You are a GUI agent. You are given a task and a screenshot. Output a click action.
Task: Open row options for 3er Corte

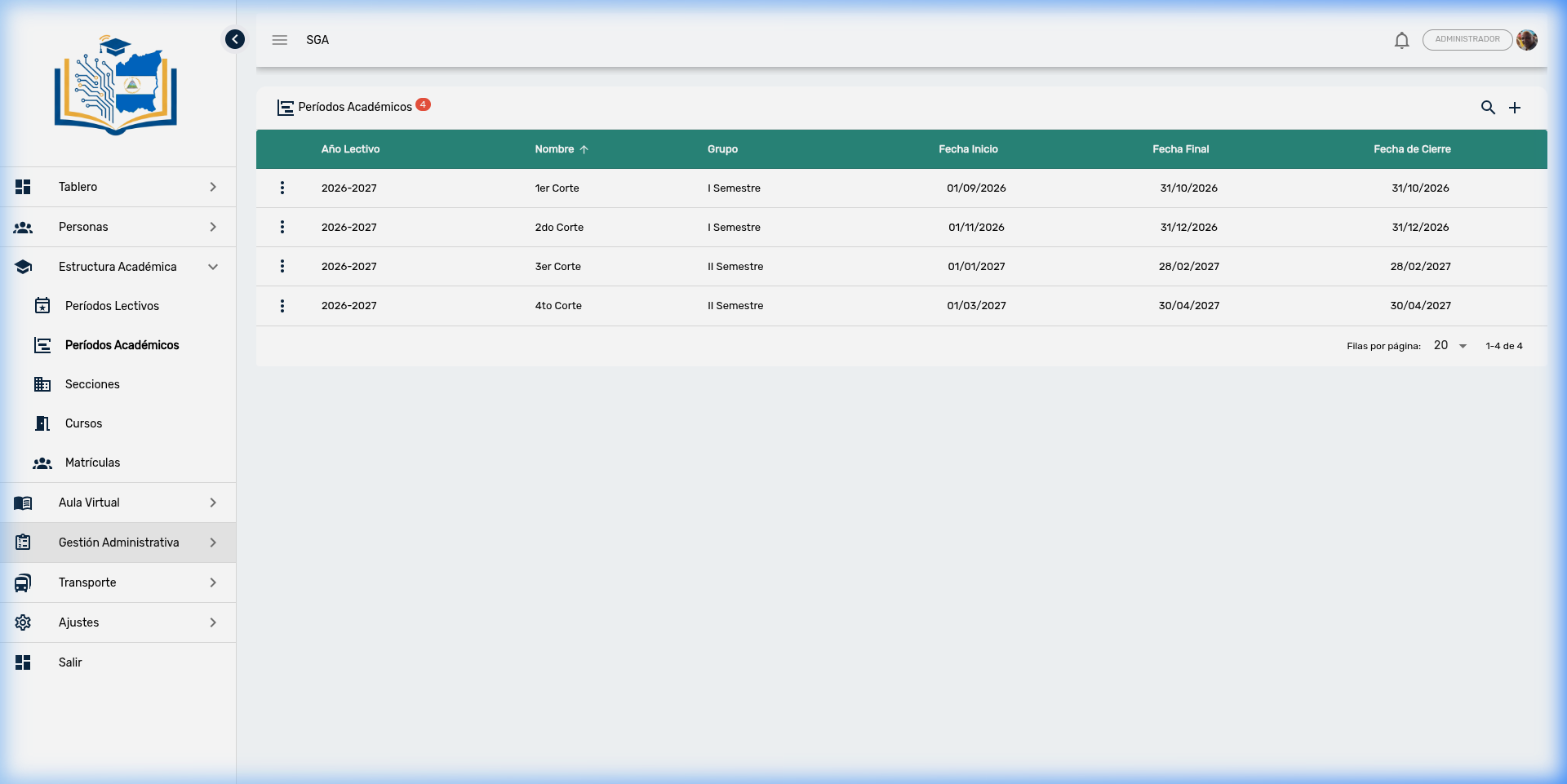click(x=282, y=267)
